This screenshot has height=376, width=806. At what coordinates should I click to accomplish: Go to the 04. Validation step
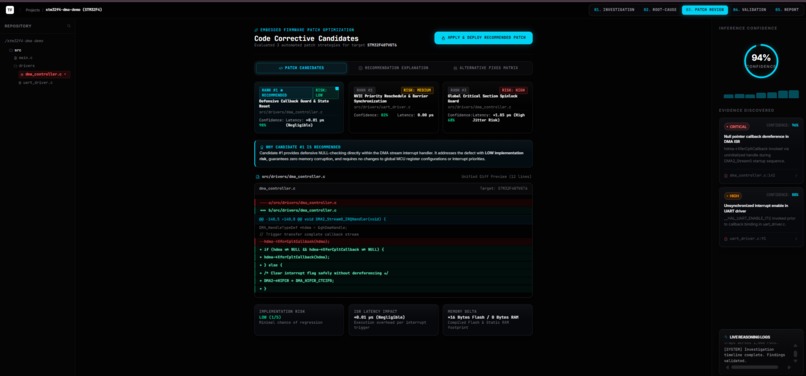[x=749, y=10]
